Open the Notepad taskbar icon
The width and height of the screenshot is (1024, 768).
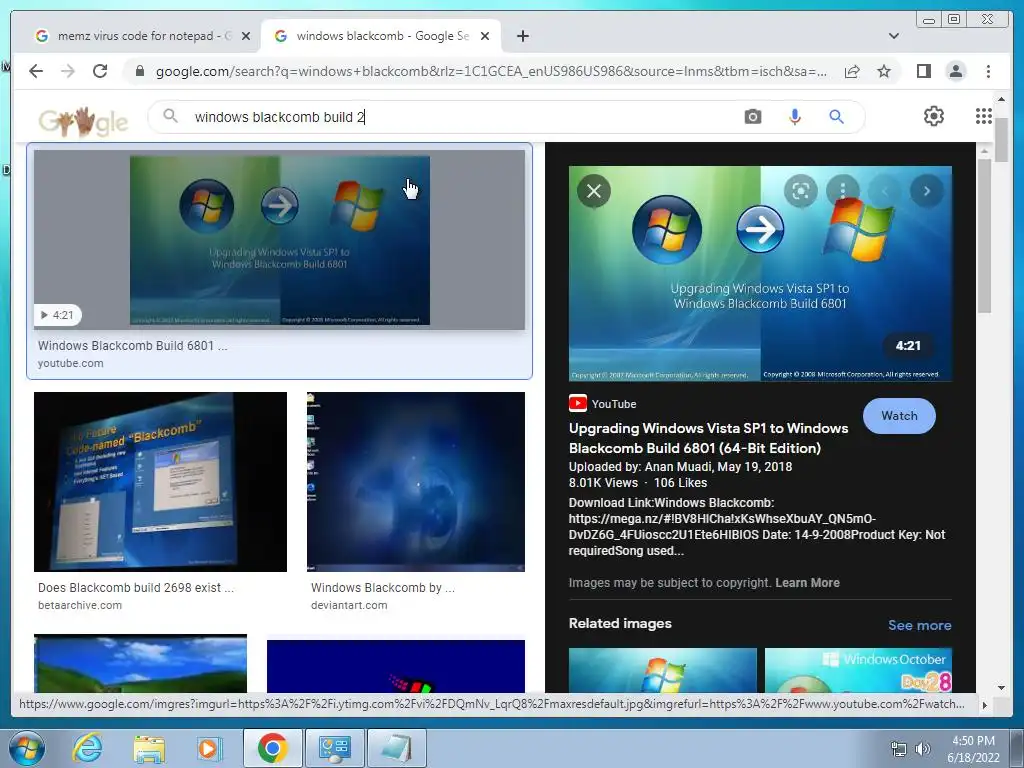(x=396, y=748)
